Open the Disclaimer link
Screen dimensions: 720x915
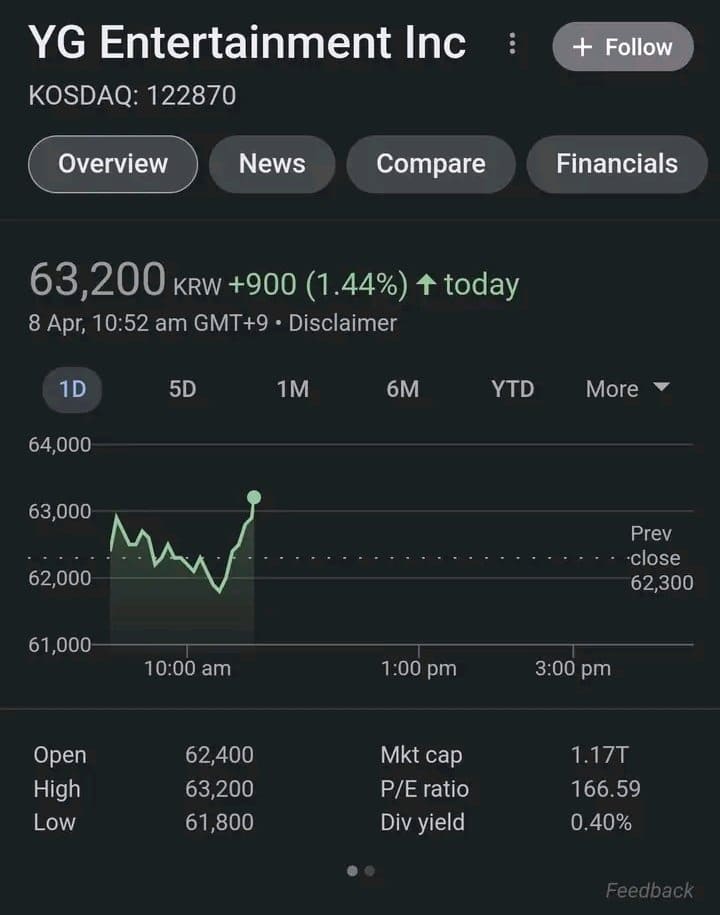tap(343, 323)
